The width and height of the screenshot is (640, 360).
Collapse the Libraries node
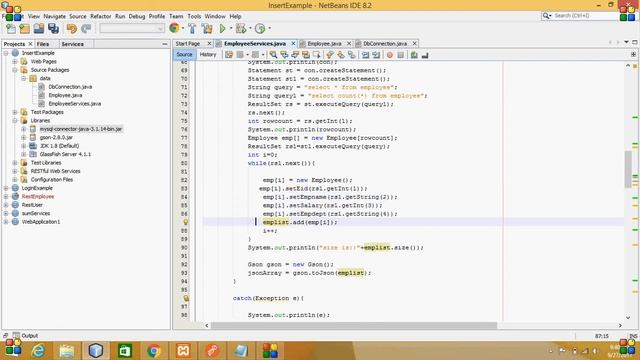tap(15, 121)
